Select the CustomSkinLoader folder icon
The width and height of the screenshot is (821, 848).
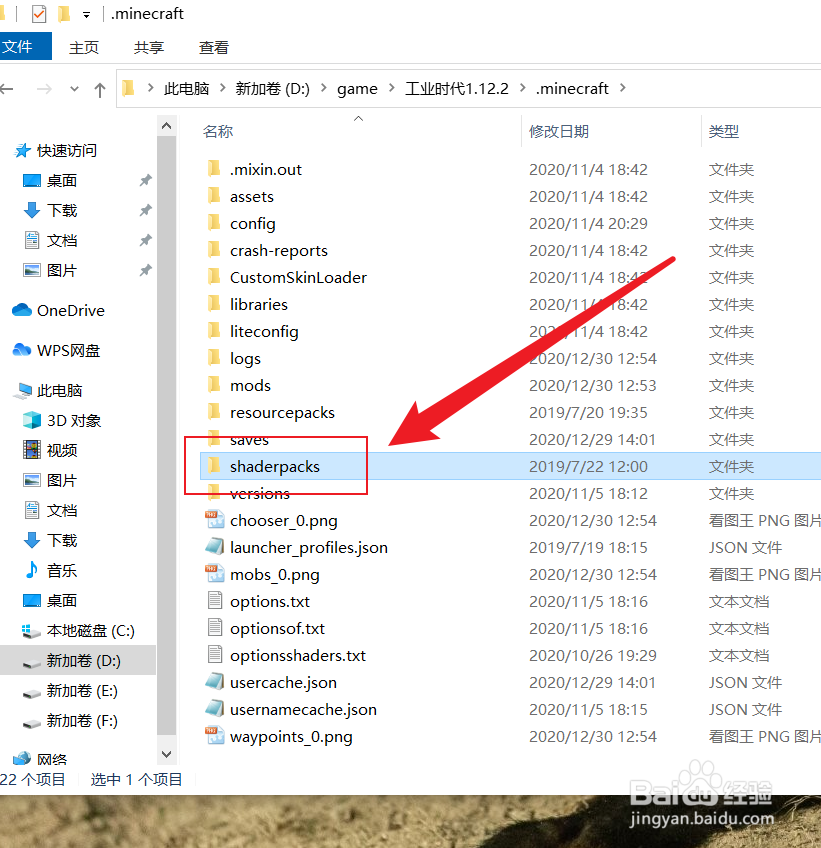pyautogui.click(x=214, y=276)
